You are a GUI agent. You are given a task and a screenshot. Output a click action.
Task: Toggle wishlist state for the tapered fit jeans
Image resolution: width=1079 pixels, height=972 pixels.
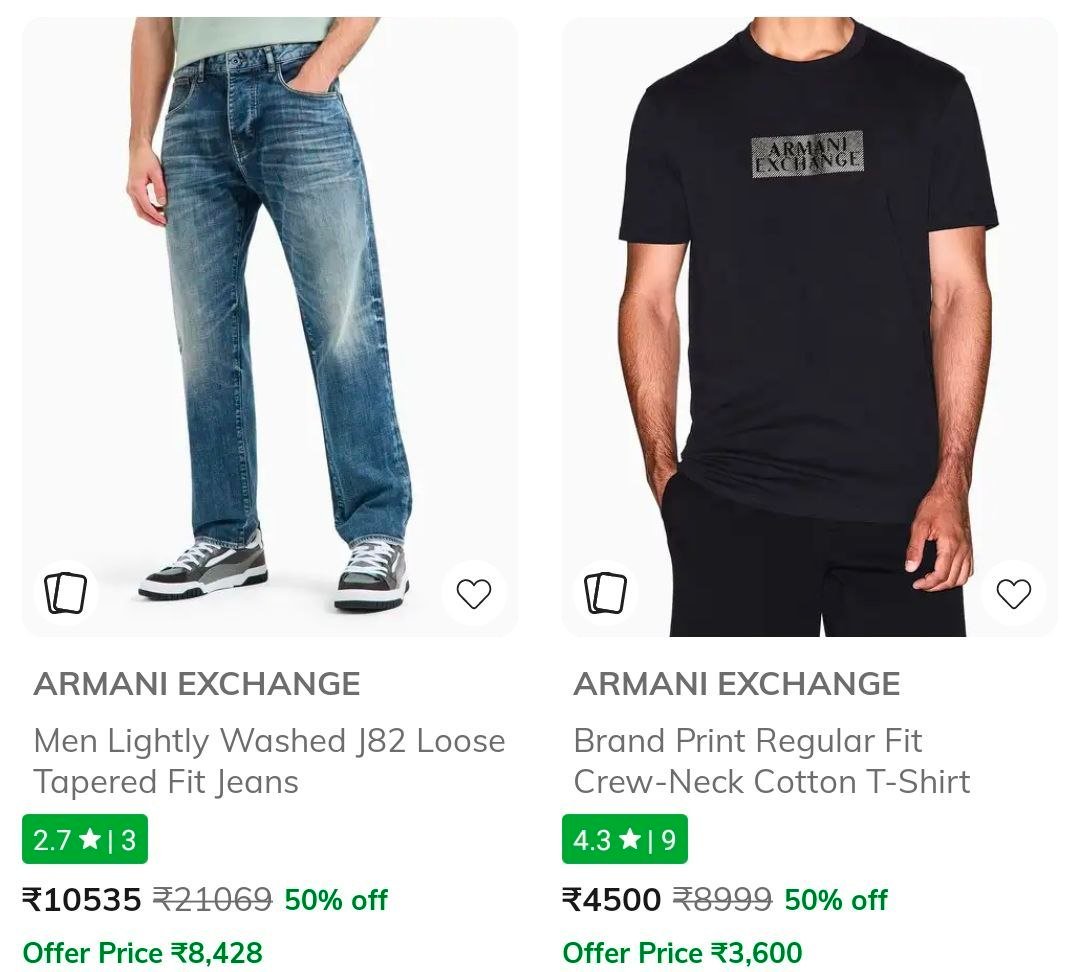coord(474,592)
